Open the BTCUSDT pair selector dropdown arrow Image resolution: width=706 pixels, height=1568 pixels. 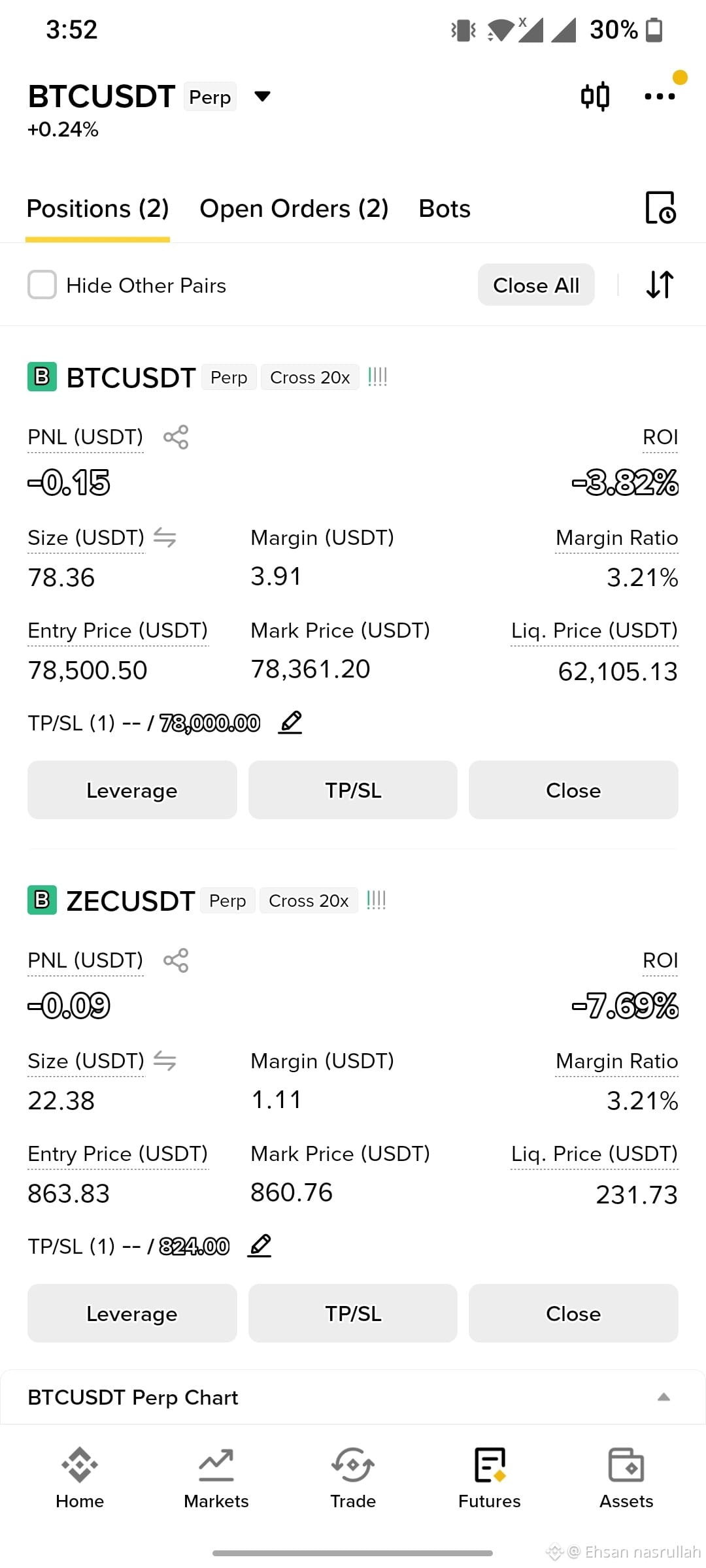[x=262, y=97]
